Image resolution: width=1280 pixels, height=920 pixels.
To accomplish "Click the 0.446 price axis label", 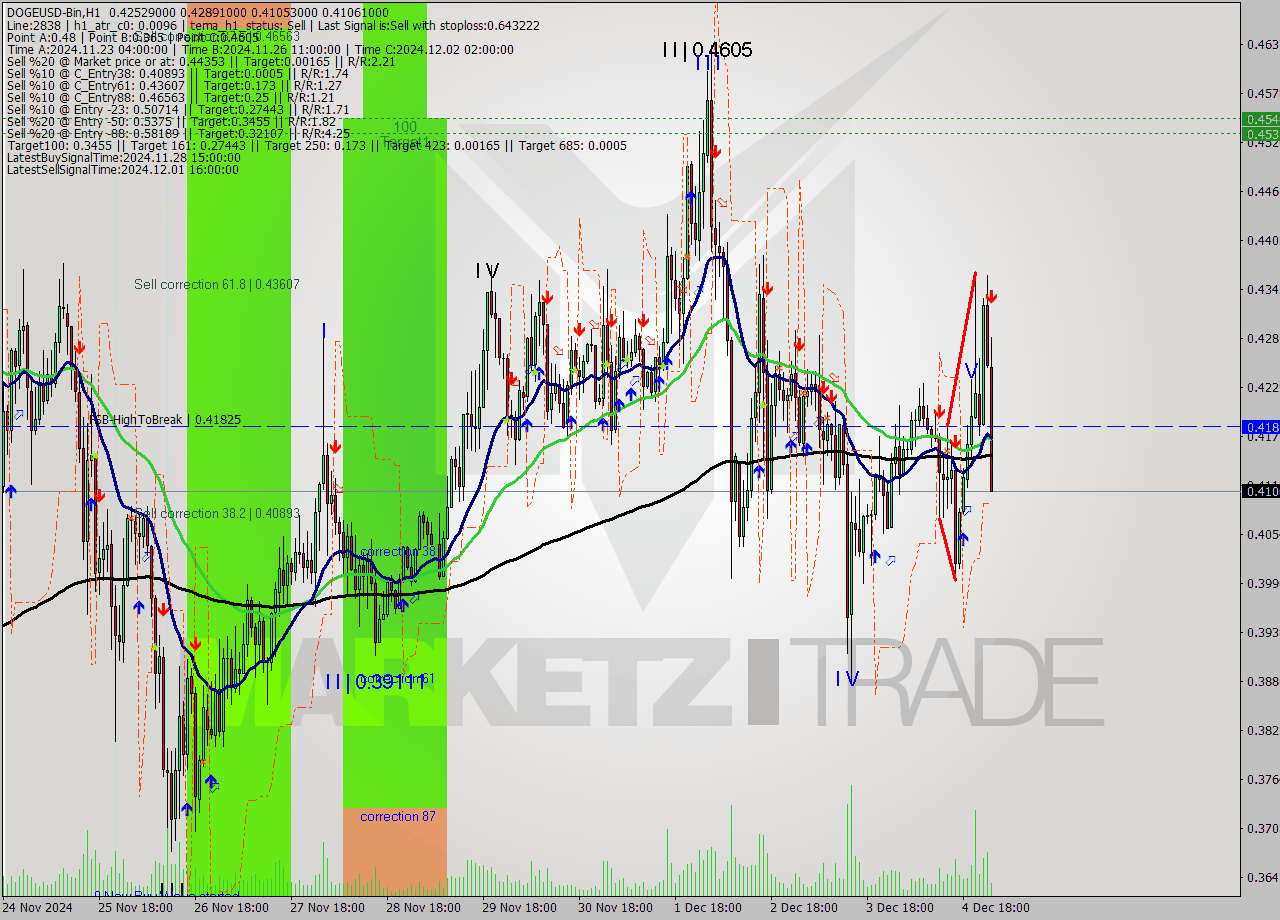I will point(1262,191).
